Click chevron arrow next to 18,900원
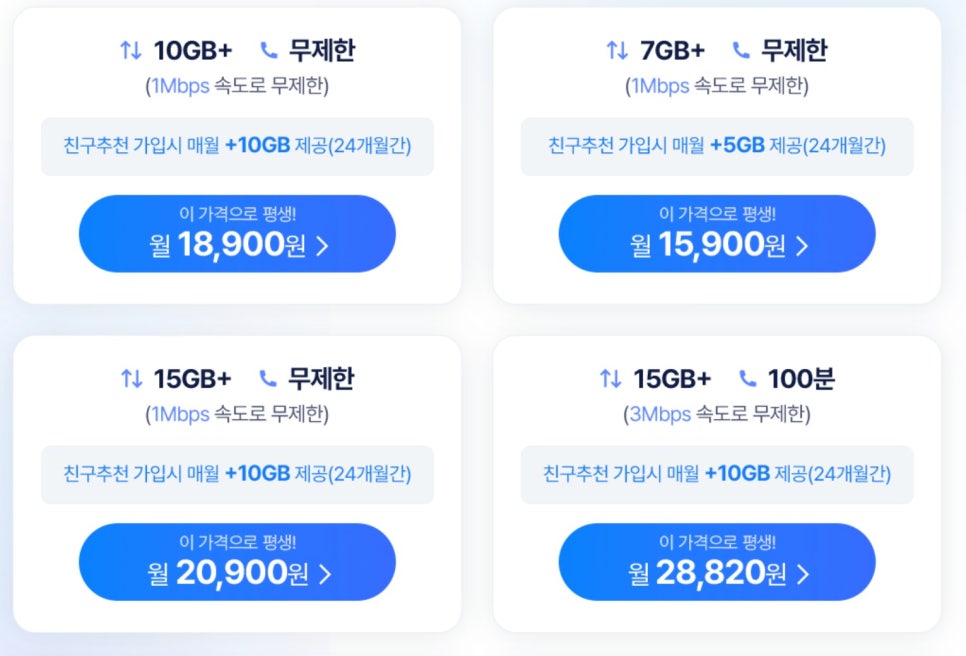966x656 pixels. tap(322, 246)
